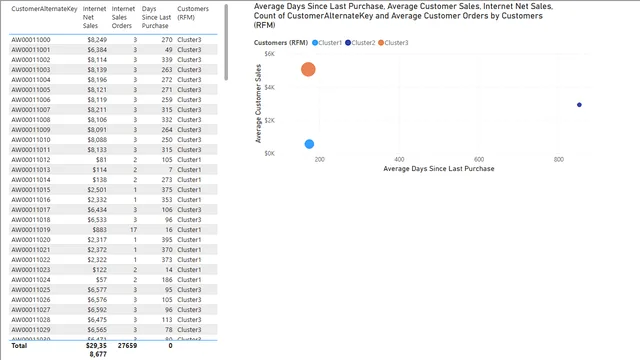
Task: Sort by Internet Net Sales column header
Action: pos(94,17)
